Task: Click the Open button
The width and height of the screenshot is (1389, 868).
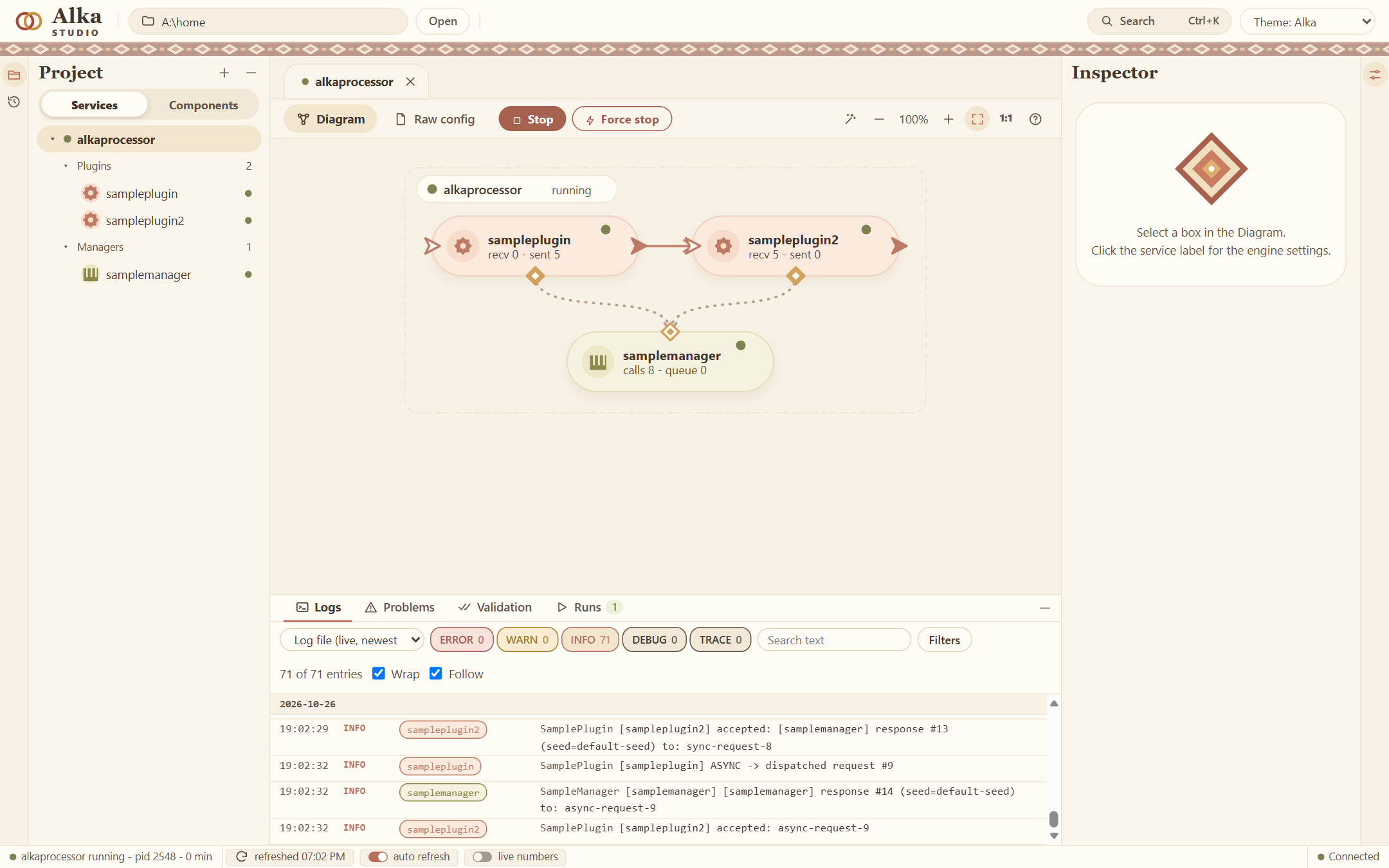Action: click(443, 21)
